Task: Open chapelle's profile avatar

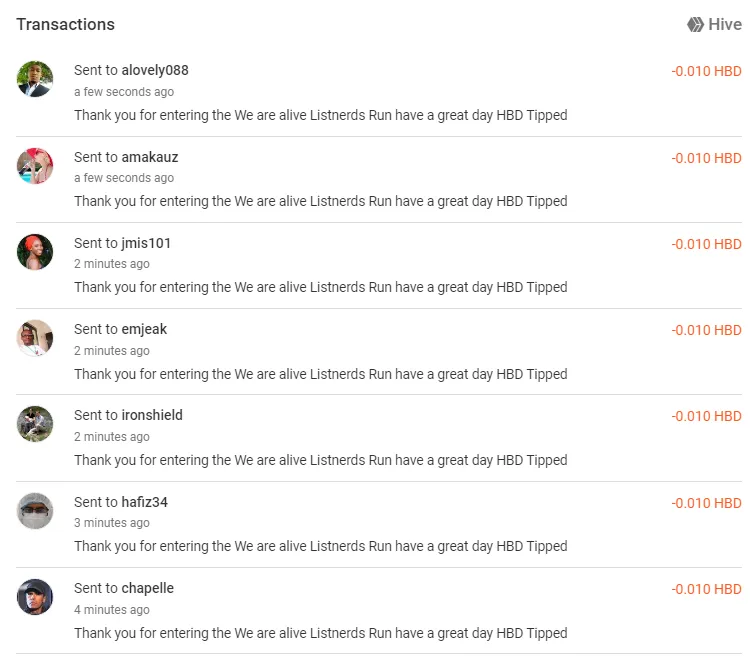Action: pos(35,597)
